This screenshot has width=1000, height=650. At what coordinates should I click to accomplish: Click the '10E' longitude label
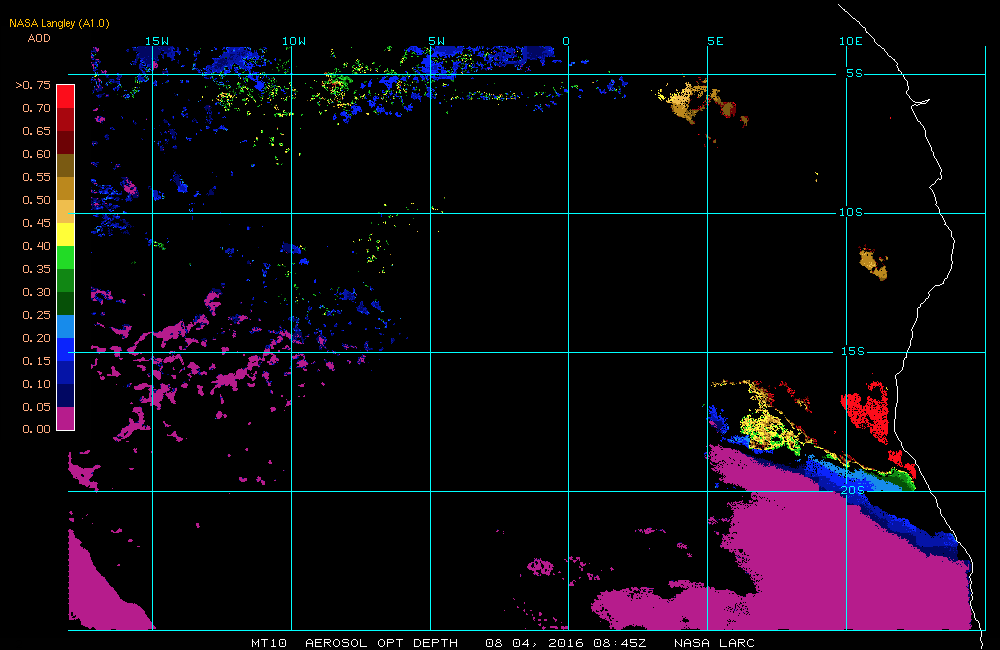[x=851, y=41]
